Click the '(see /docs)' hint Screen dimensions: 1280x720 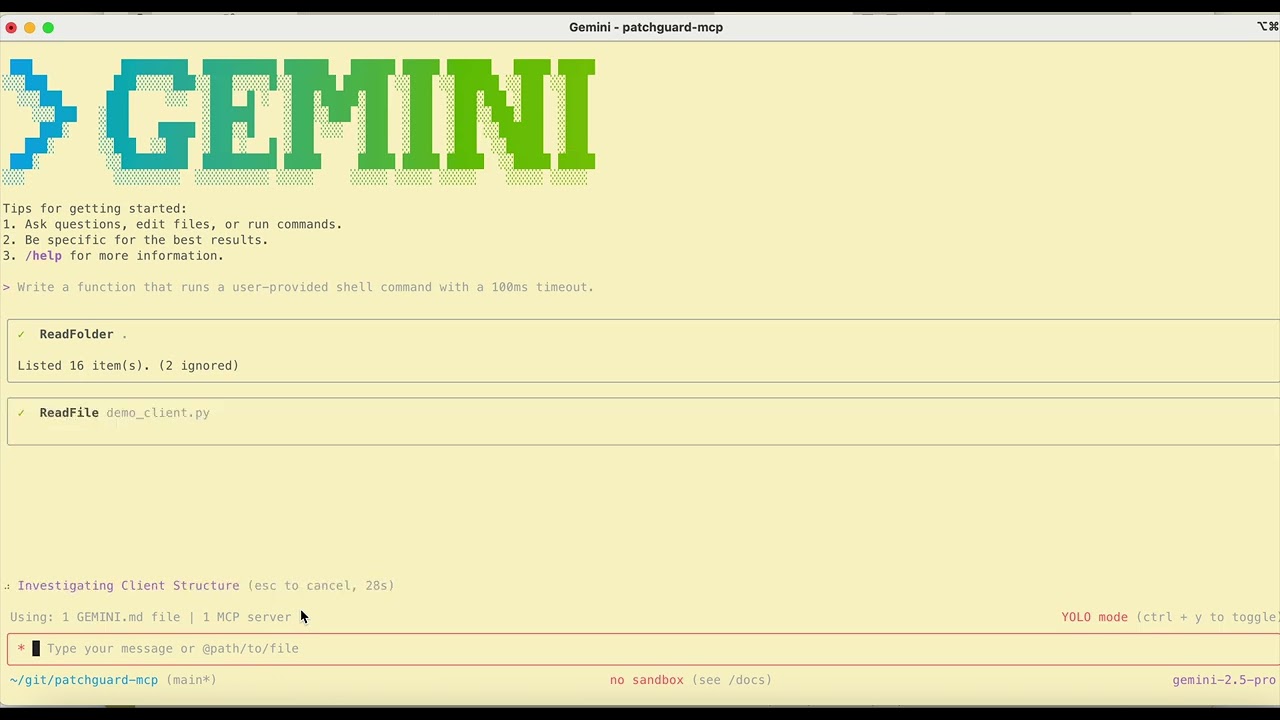[732, 680]
